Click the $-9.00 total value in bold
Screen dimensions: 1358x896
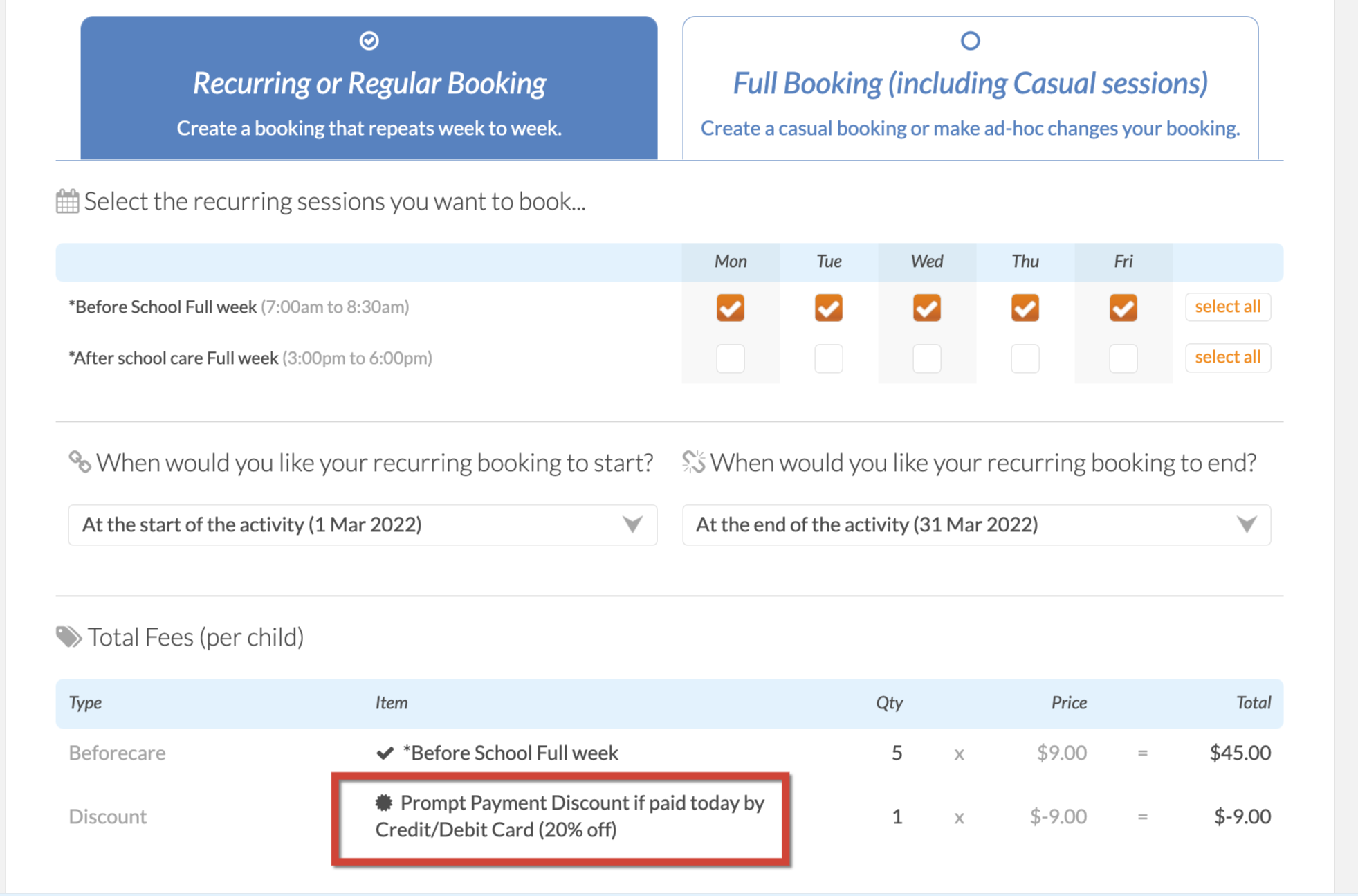click(1242, 816)
